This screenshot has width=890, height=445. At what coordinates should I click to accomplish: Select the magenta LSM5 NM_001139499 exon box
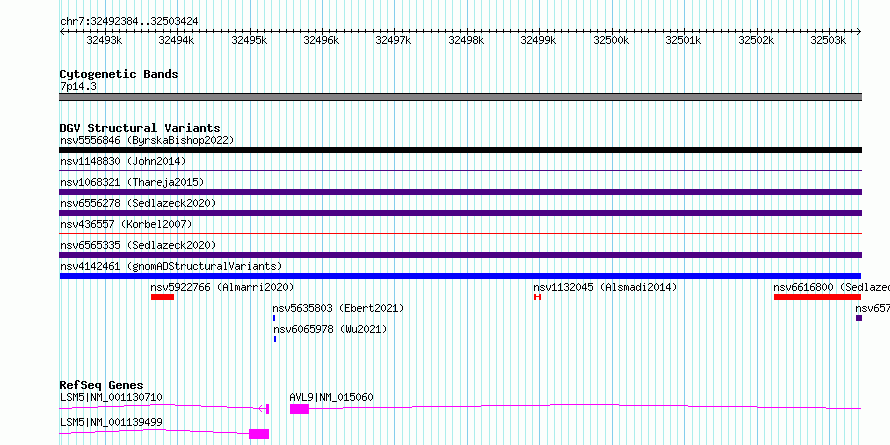point(259,434)
